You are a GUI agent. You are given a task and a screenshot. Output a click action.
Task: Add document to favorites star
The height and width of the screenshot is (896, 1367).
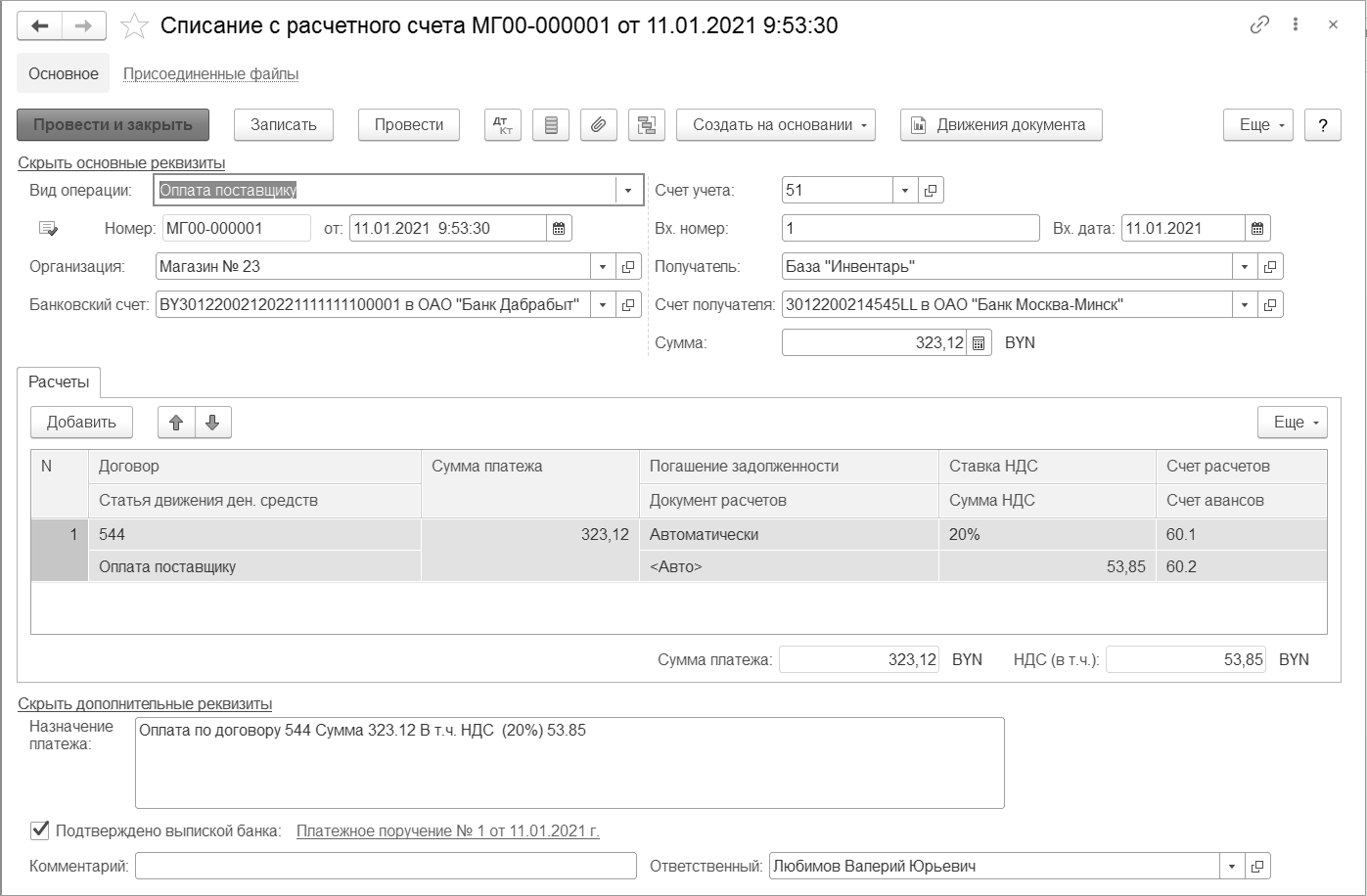pyautogui.click(x=134, y=26)
